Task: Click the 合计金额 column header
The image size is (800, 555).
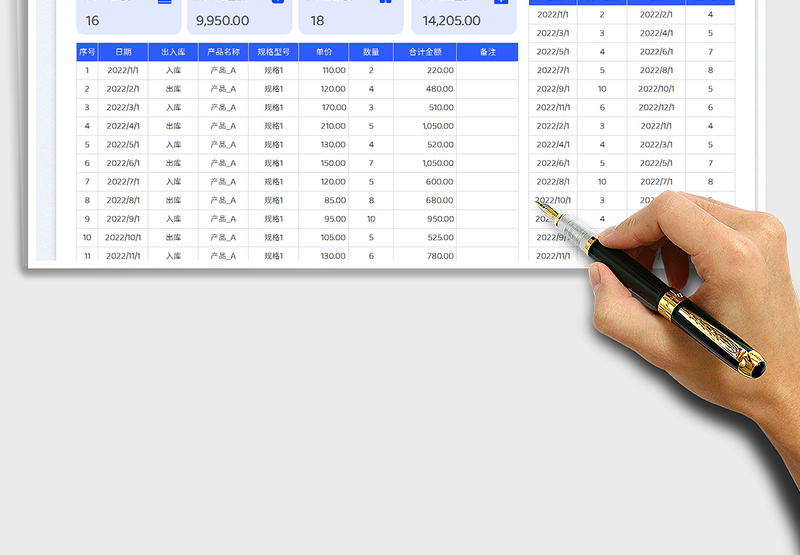Action: 425,52
